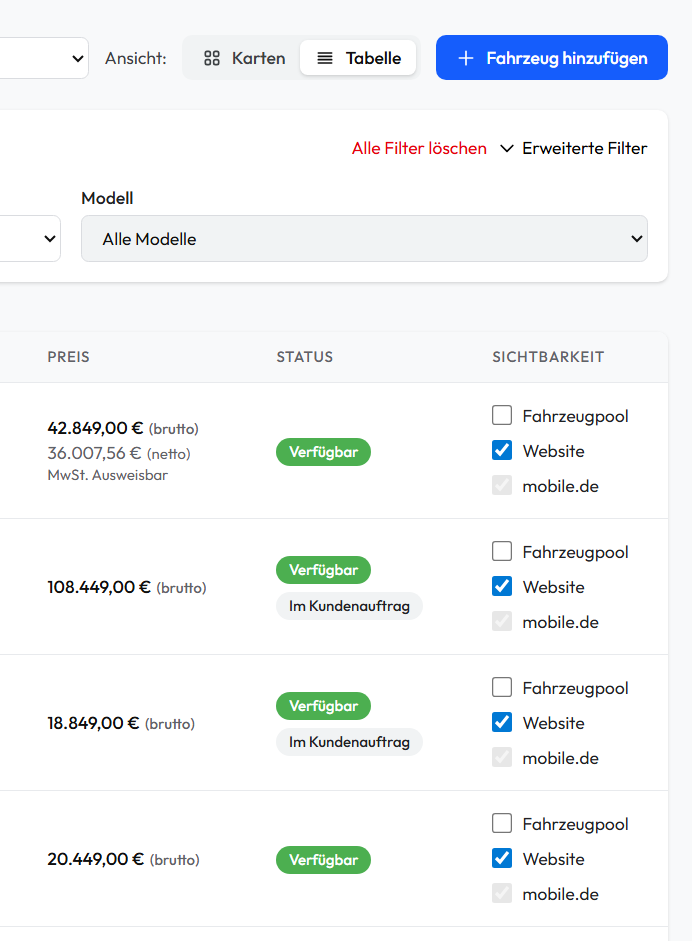This screenshot has height=941, width=692.
Task: Click the Preis column header
Action: pyautogui.click(x=68, y=357)
